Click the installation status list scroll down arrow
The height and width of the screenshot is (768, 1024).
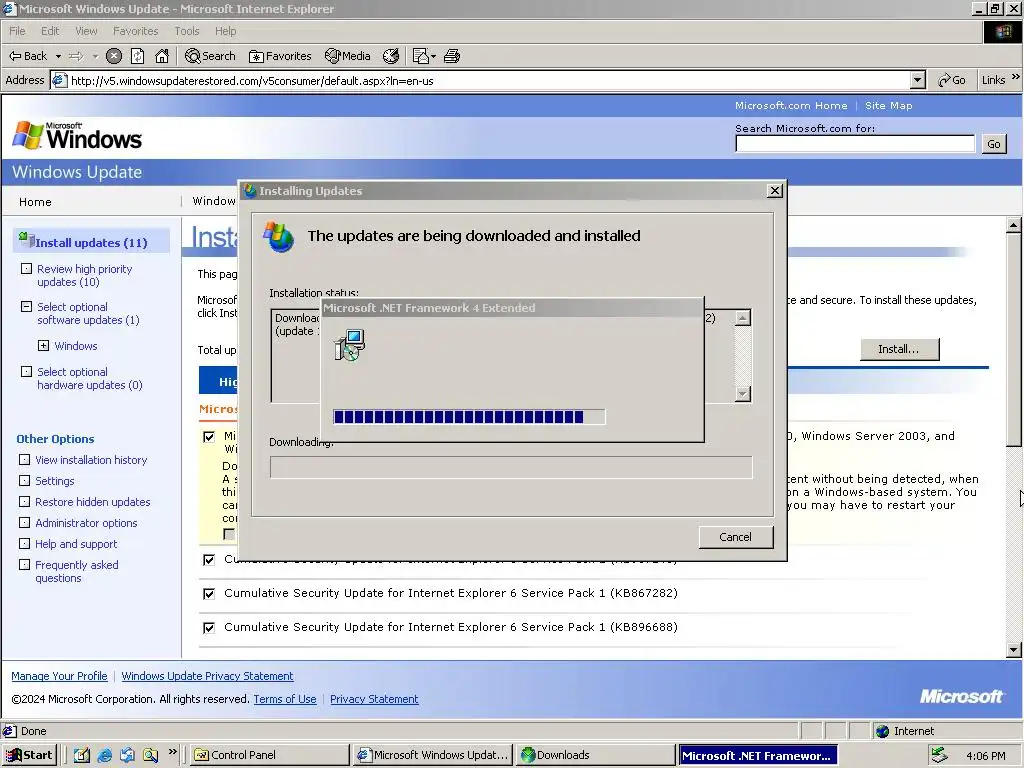743,394
